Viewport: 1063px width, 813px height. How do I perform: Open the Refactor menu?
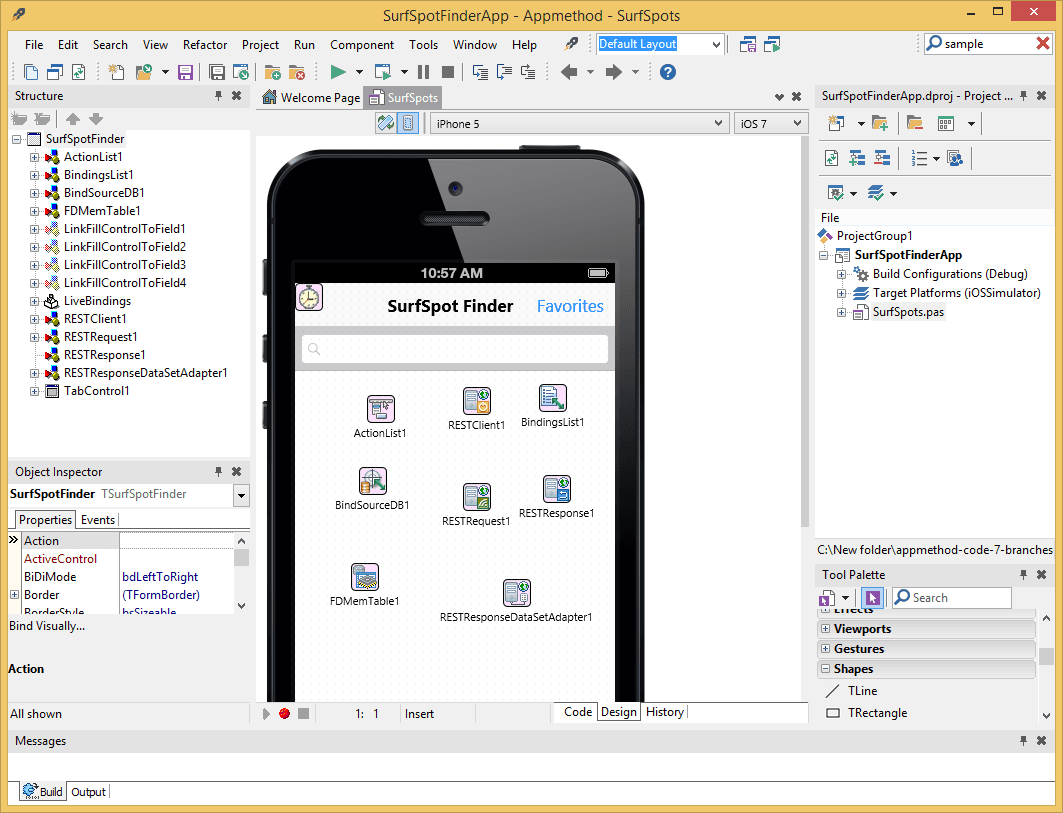[x=205, y=45]
